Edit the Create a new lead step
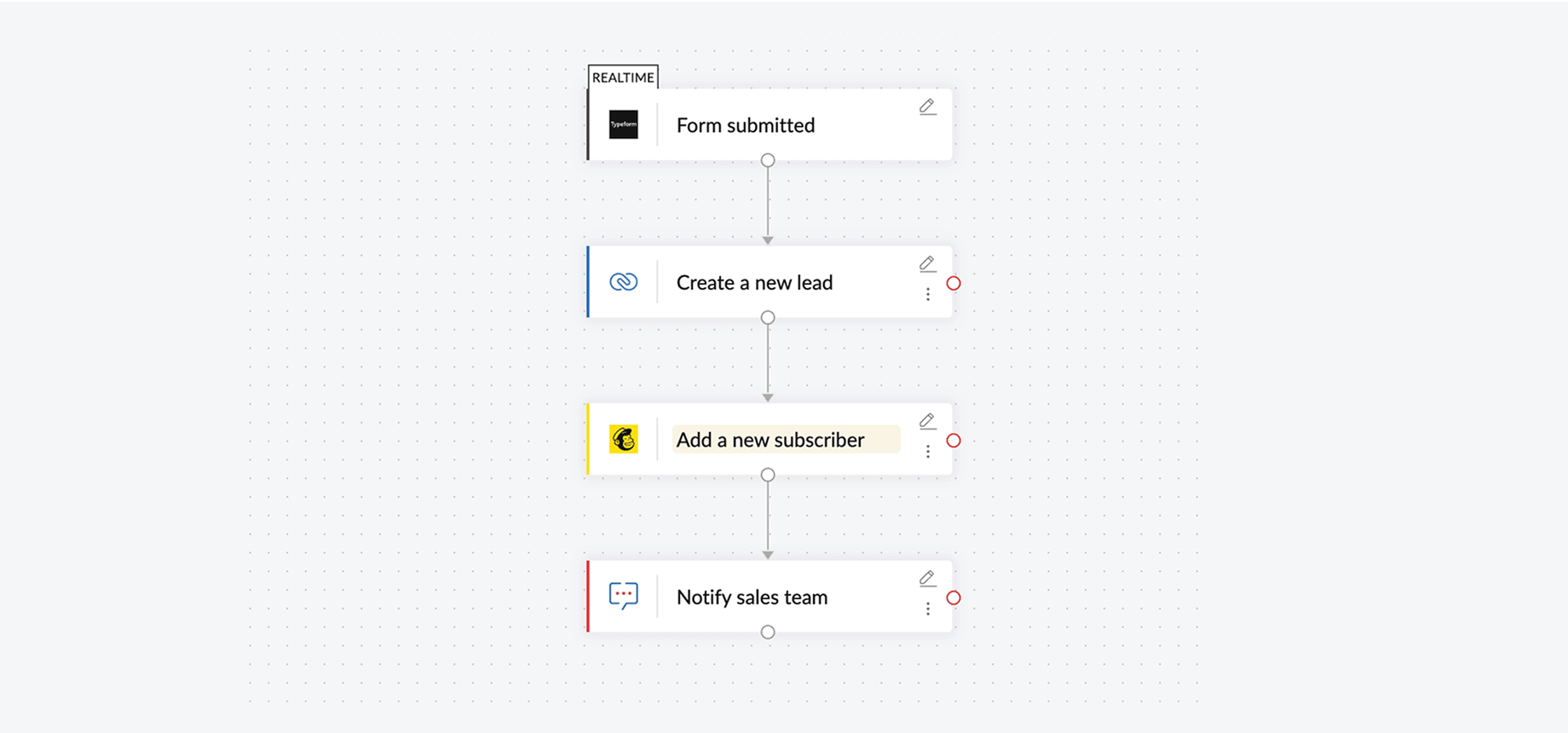Viewport: 1568px width, 733px height. (x=927, y=264)
